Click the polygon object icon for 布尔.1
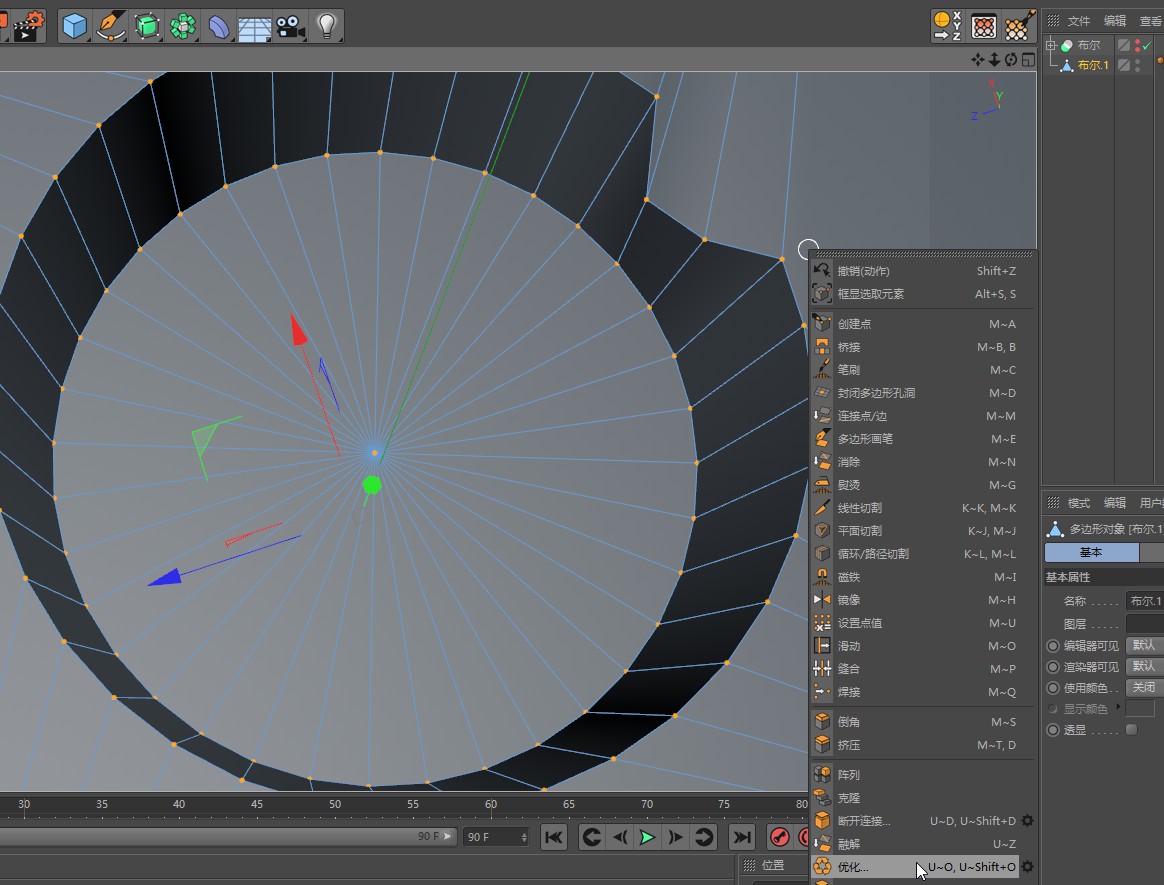Viewport: 1164px width, 885px height. point(1067,65)
